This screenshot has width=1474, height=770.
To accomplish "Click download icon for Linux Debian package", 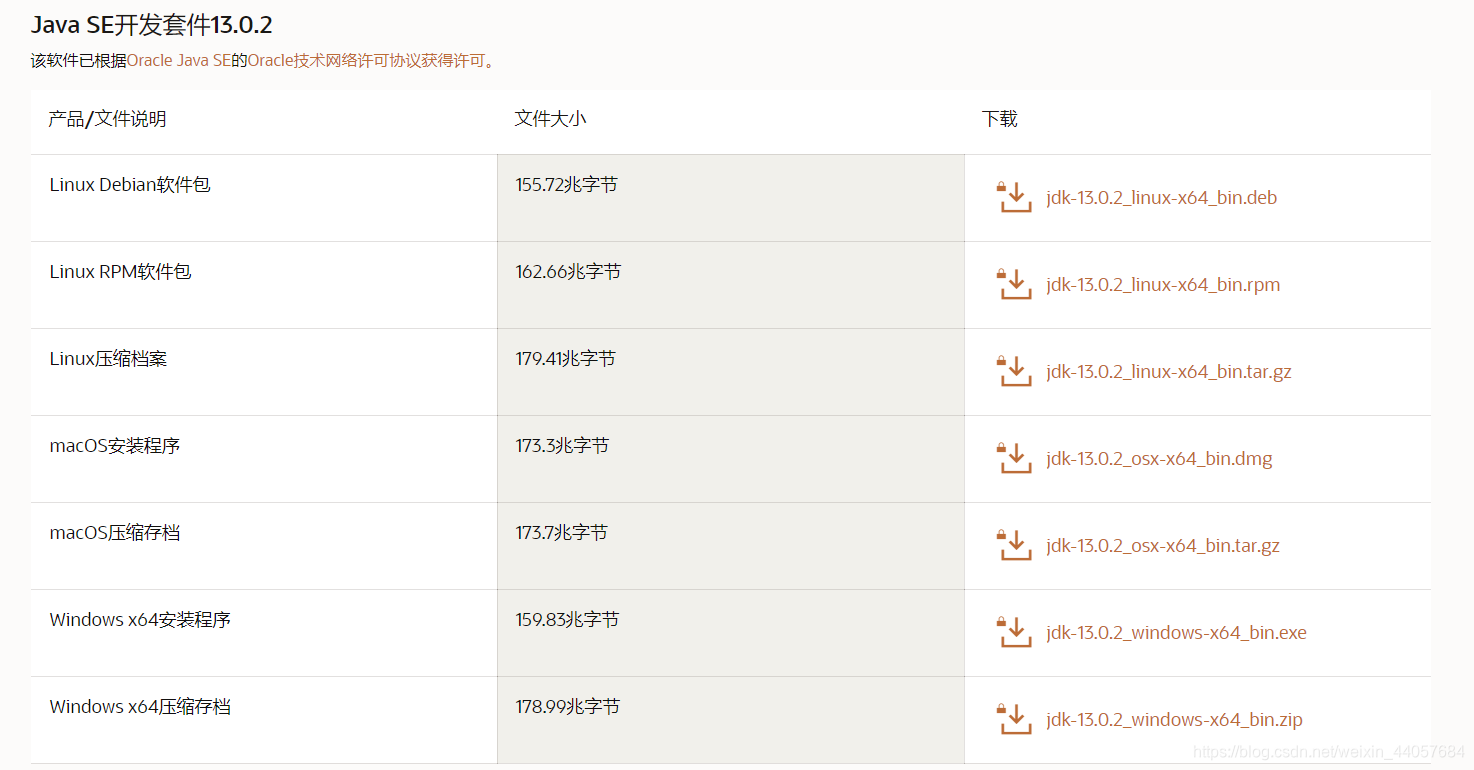I will click(1014, 197).
